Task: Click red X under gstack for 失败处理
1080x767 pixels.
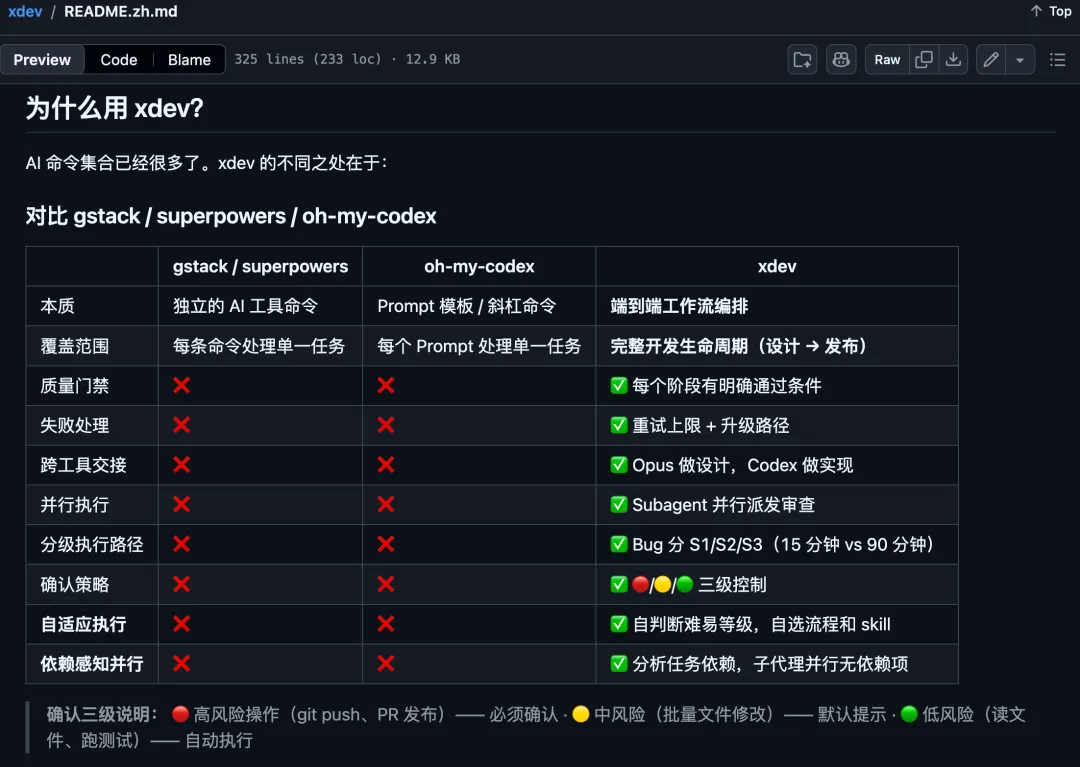Action: point(182,425)
